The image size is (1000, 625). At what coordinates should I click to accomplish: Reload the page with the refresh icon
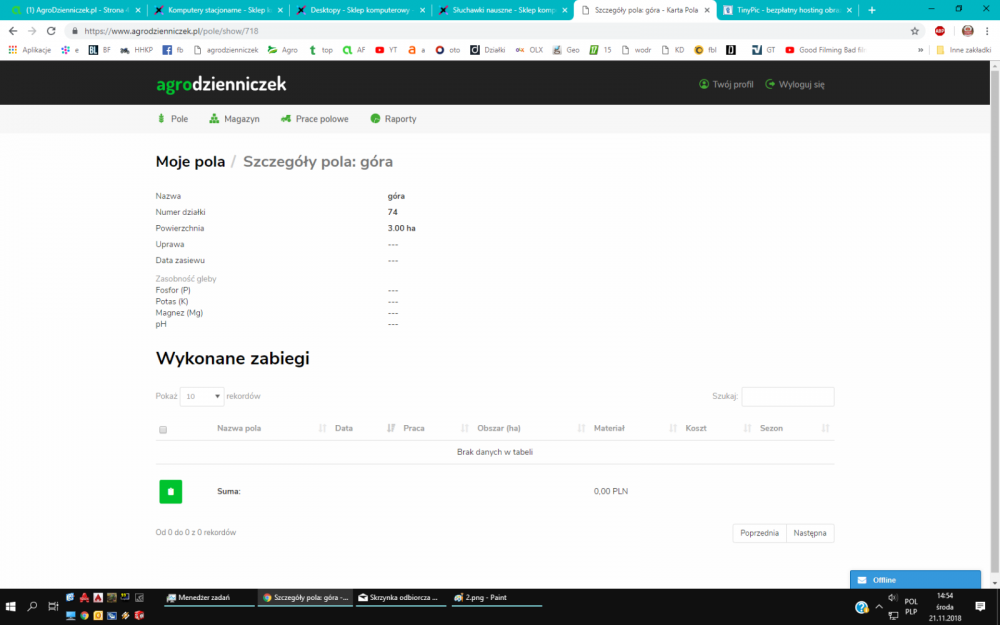[x=51, y=31]
